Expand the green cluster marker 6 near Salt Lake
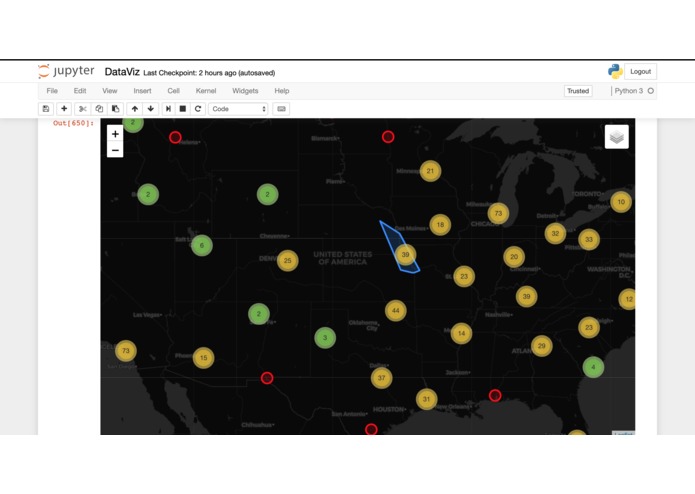The height and width of the screenshot is (494, 695). [x=202, y=245]
